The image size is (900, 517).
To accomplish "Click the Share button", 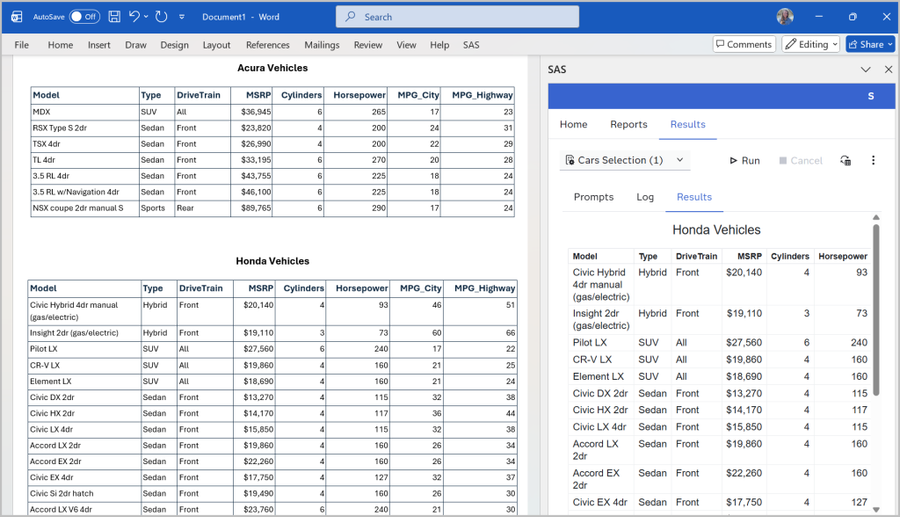I will pyautogui.click(x=870, y=44).
